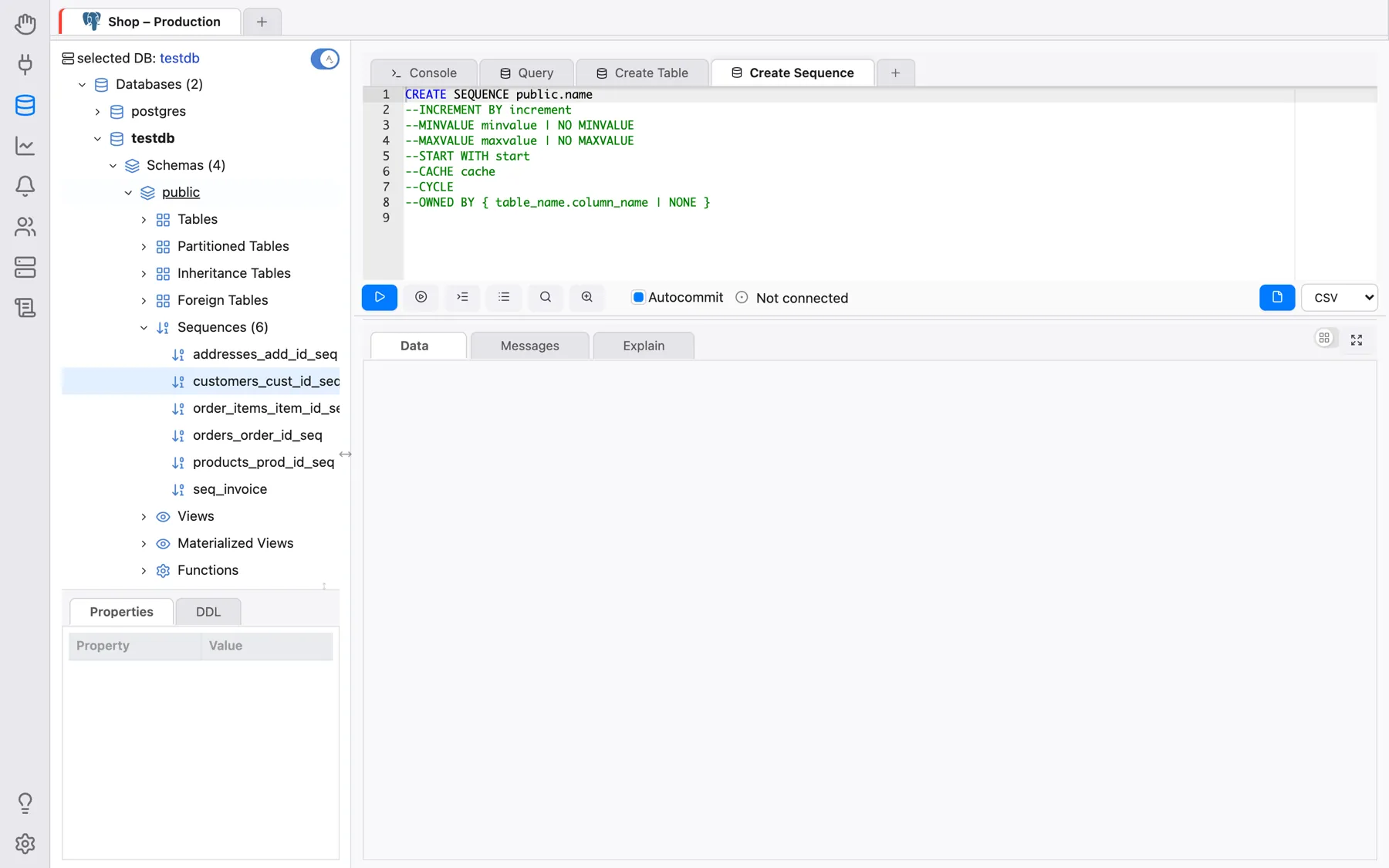
Task: Click the lightbulb tips icon
Action: pos(25,803)
